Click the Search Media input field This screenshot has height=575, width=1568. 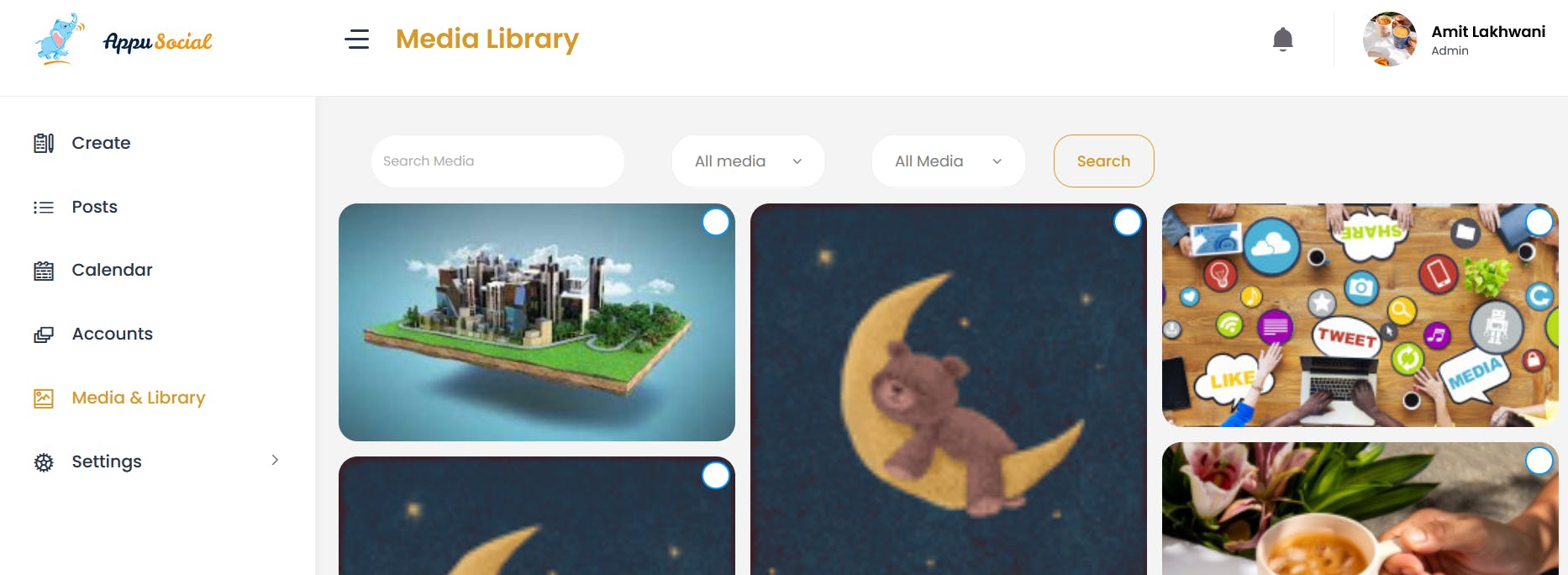click(497, 161)
